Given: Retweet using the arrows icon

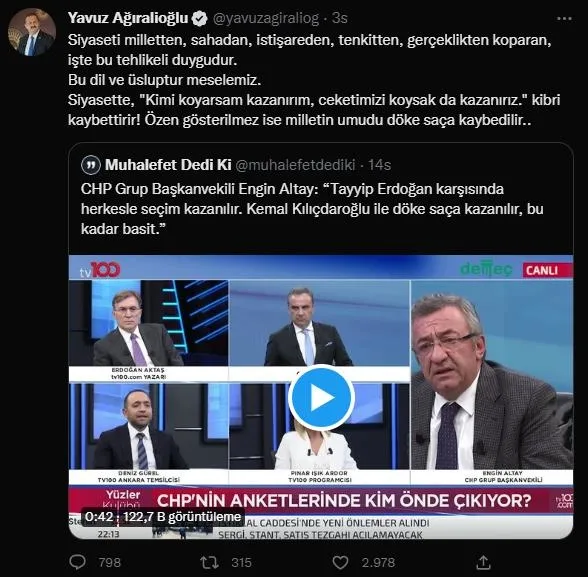Looking at the screenshot, I should pyautogui.click(x=210, y=562).
